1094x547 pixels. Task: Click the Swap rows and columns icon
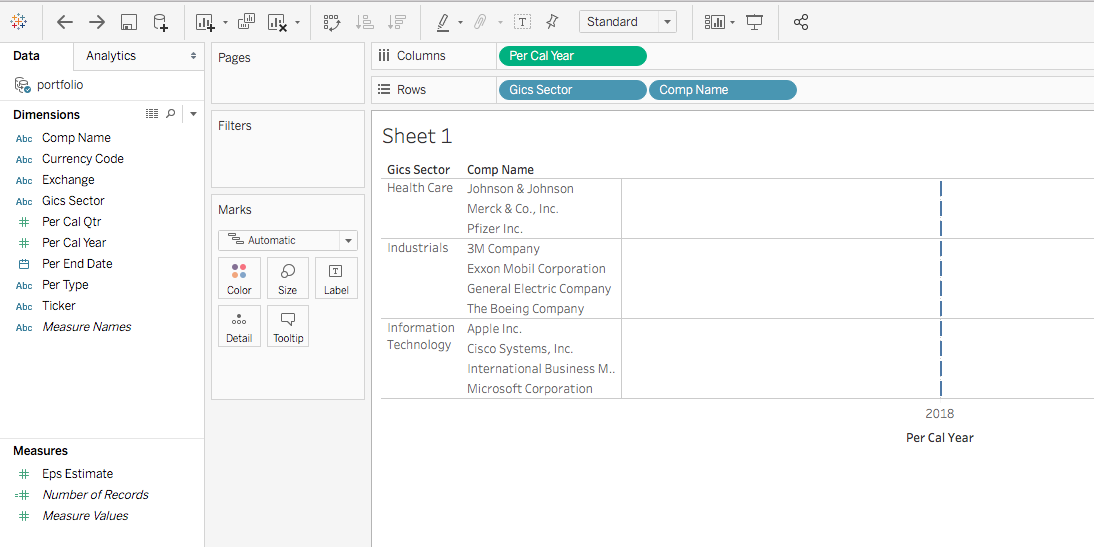click(332, 22)
